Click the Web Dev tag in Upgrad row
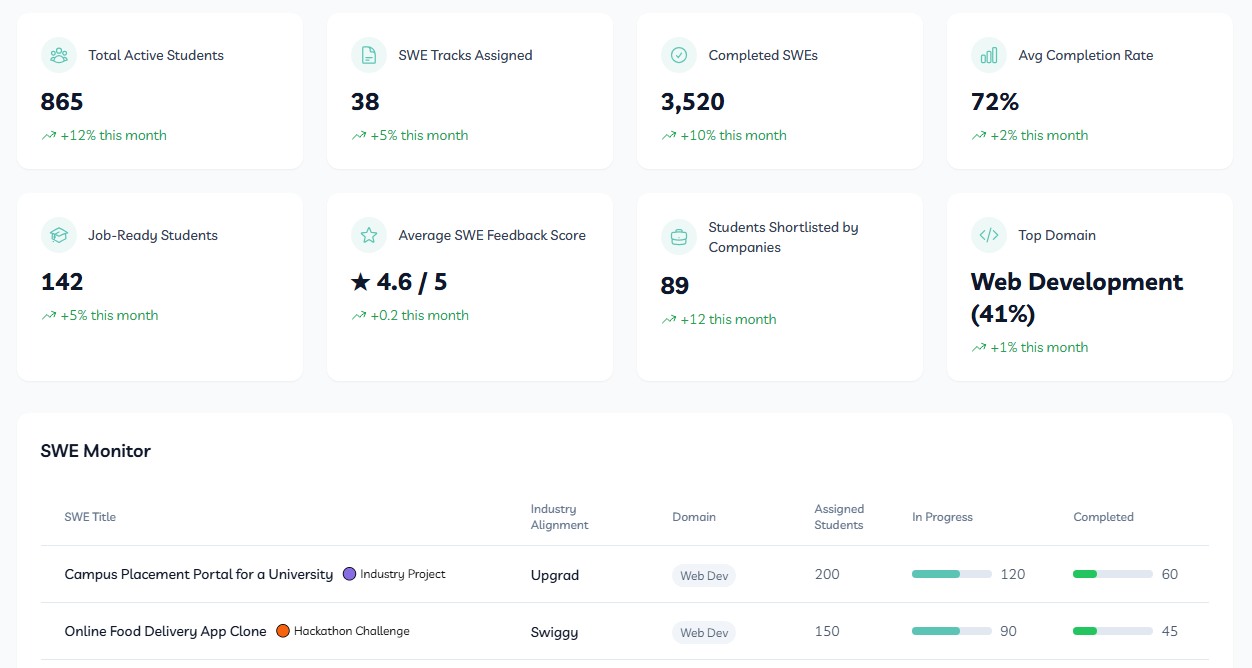The height and width of the screenshot is (668, 1252). click(704, 575)
